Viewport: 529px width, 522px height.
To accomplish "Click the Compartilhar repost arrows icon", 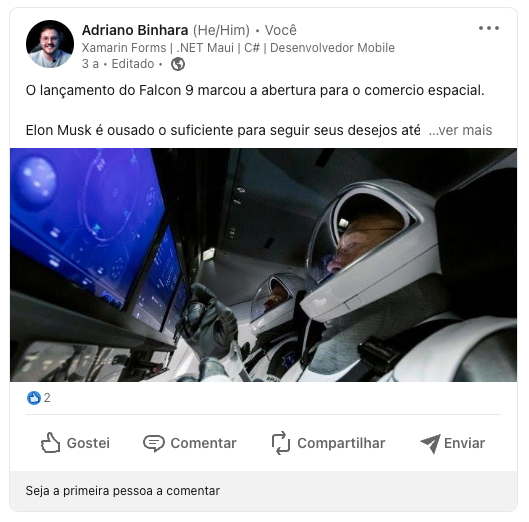I will [281, 443].
